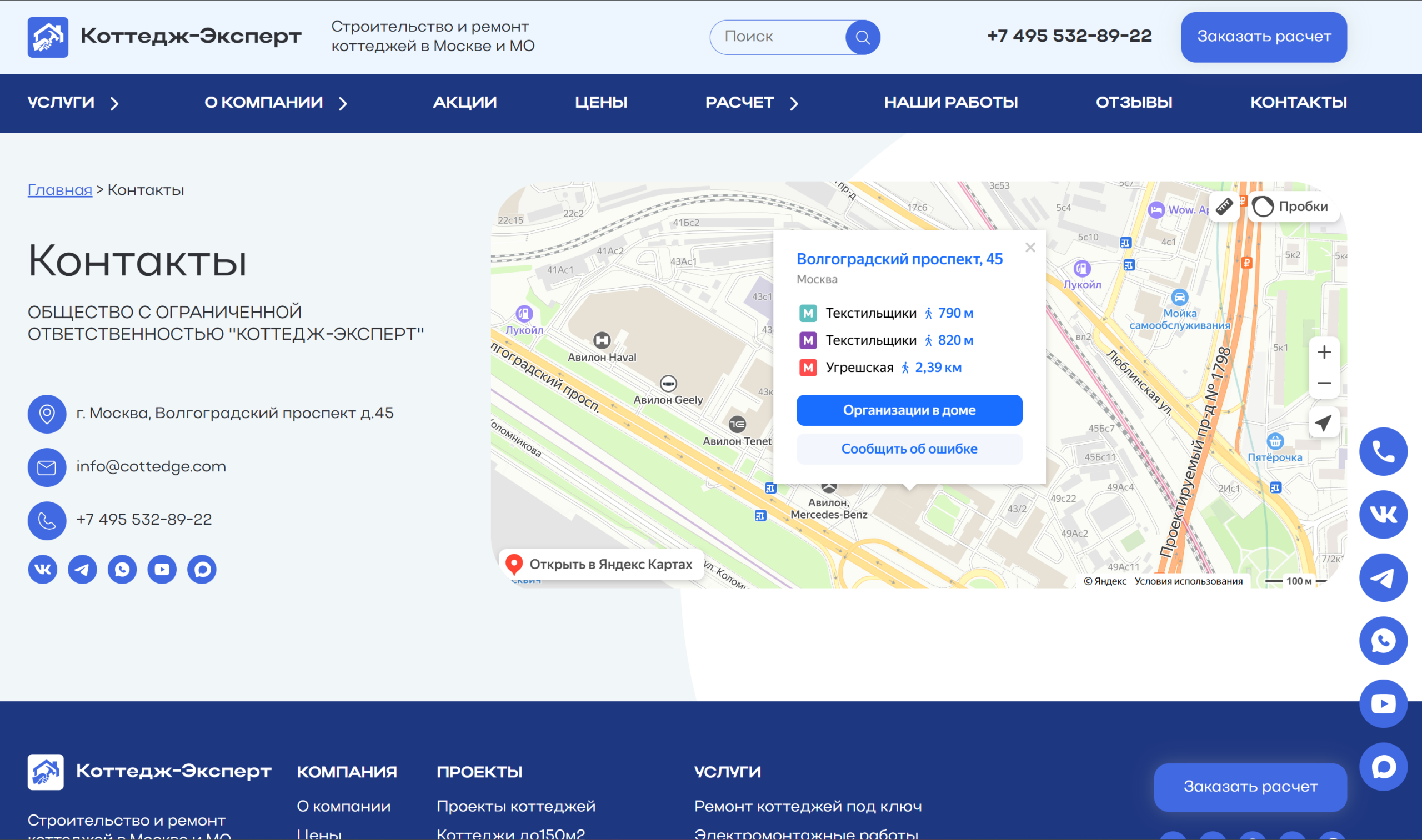Toggle the Пробки traffic layer
The image size is (1422, 840).
(1295, 207)
